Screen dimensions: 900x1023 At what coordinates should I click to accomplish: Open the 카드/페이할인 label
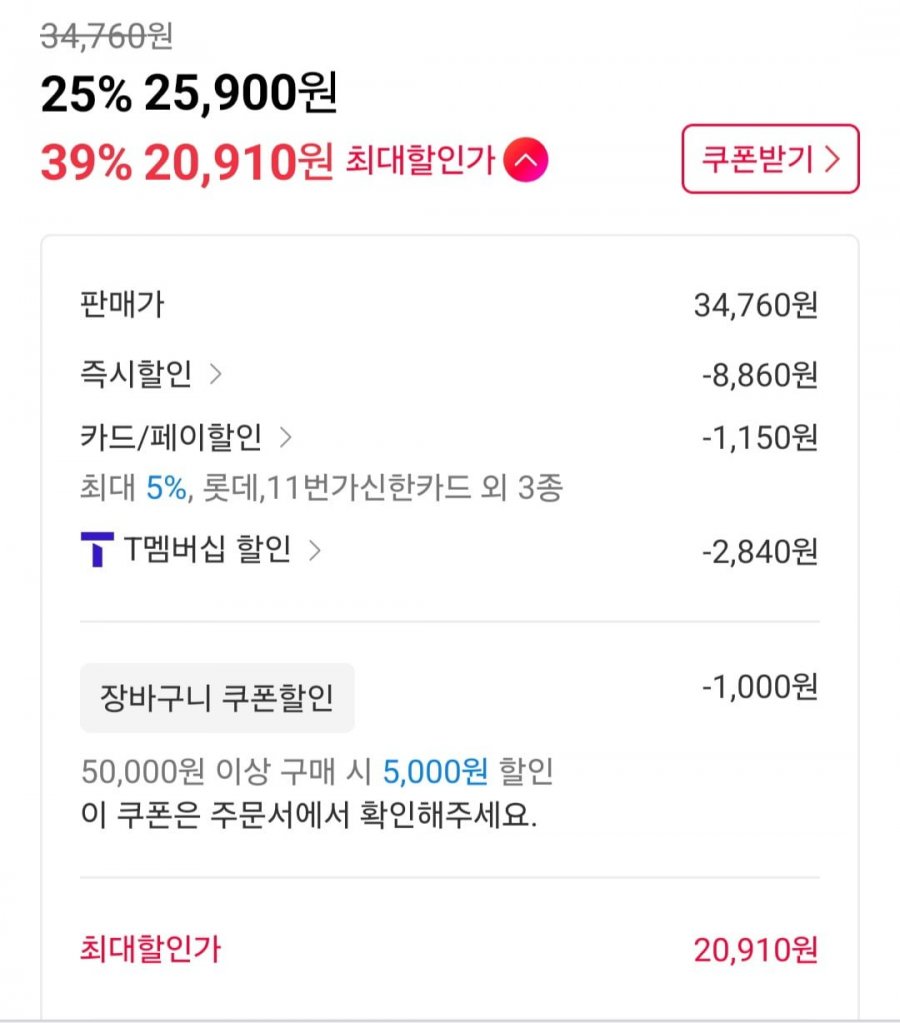[171, 437]
